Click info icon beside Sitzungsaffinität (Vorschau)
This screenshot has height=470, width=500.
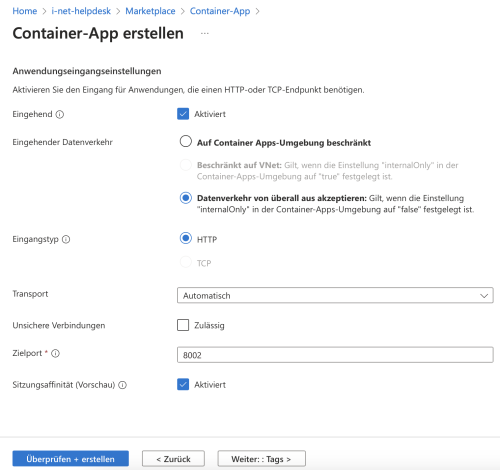(x=123, y=385)
